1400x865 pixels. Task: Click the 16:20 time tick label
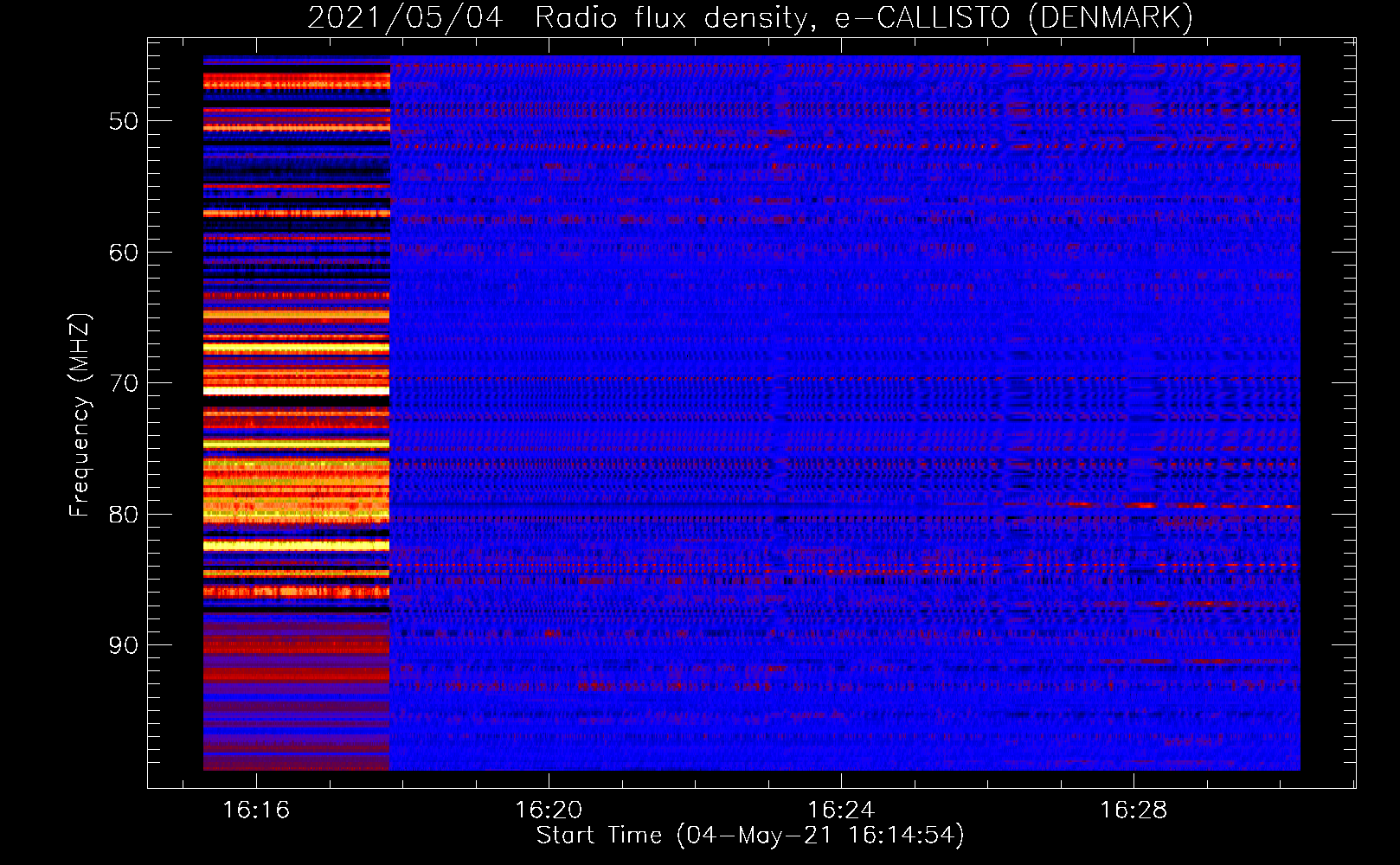click(x=549, y=811)
